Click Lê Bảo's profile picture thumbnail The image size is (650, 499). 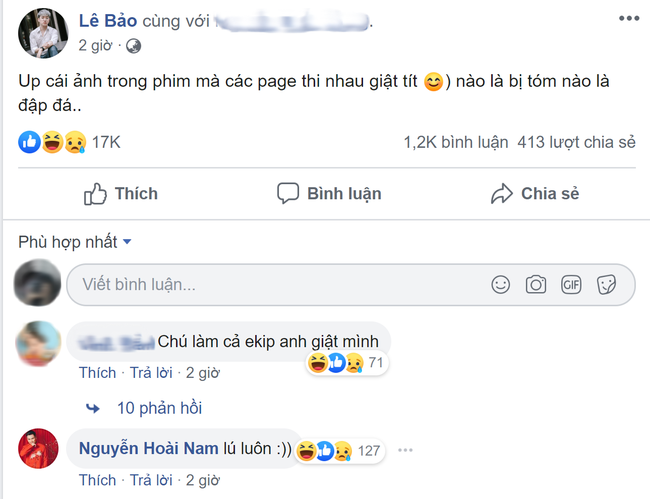point(40,34)
